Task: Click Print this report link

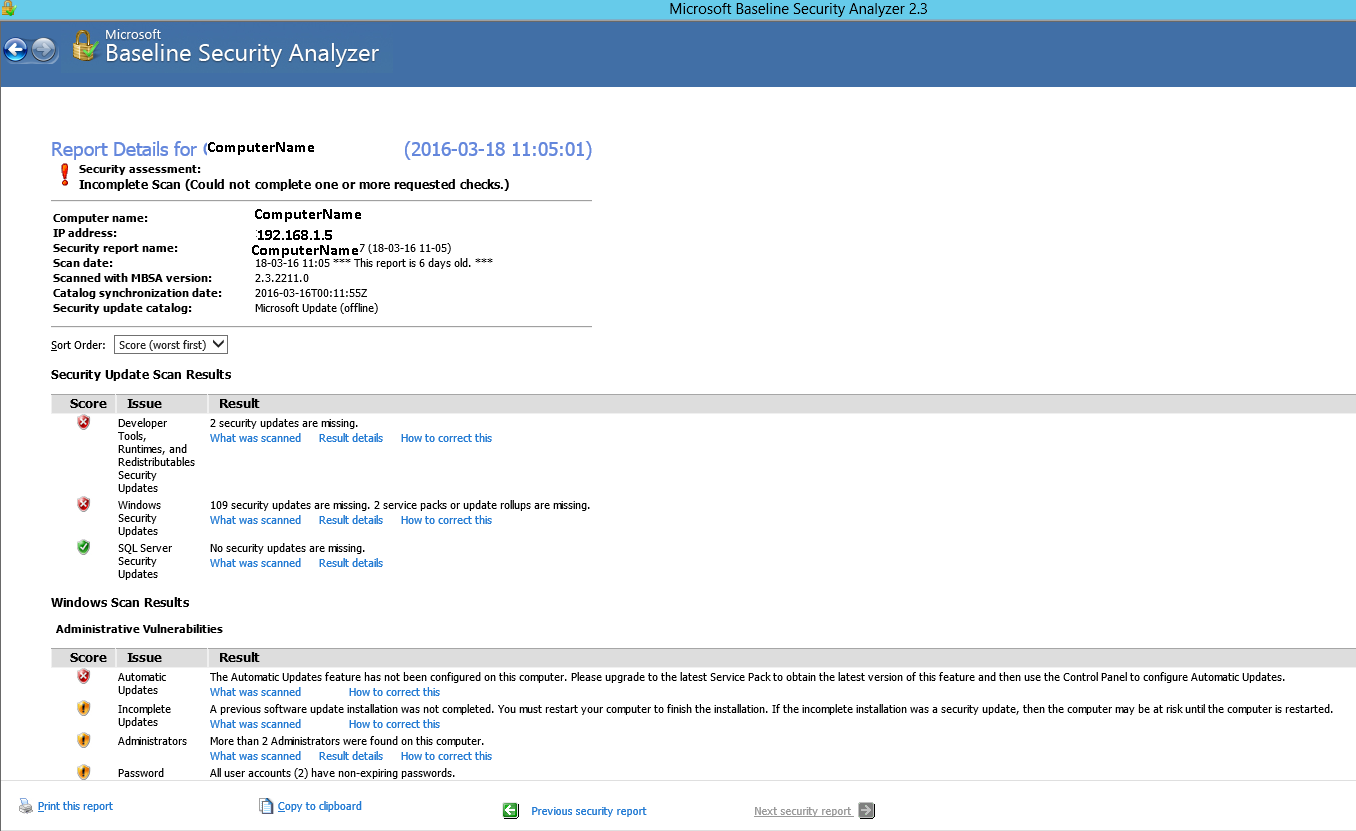Action: click(75, 806)
